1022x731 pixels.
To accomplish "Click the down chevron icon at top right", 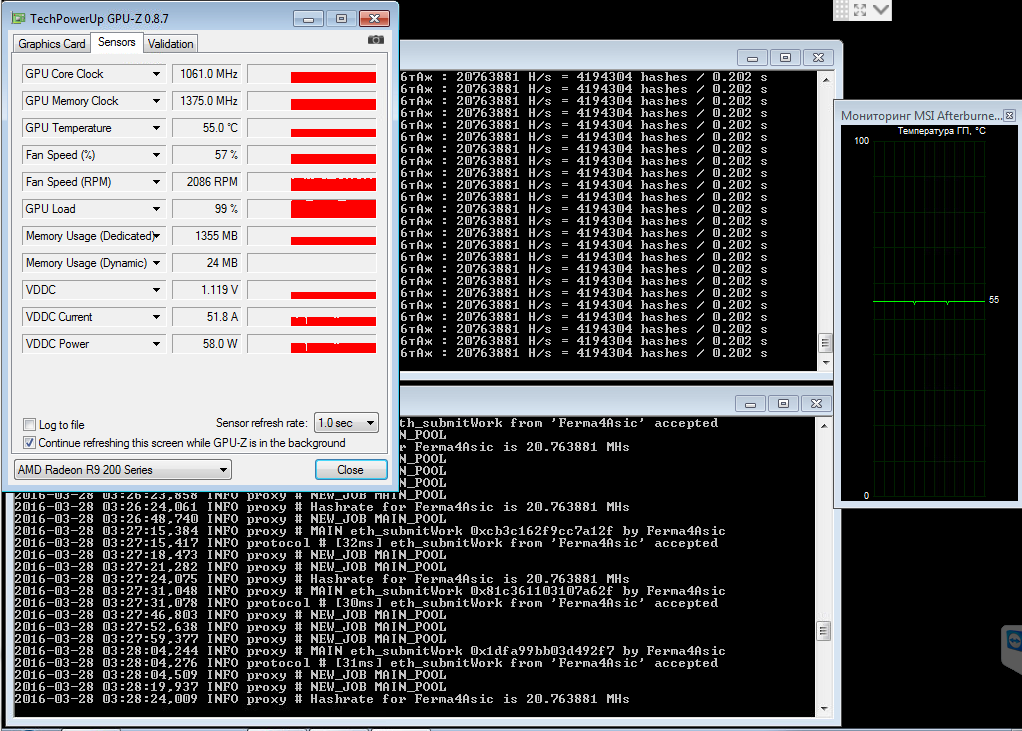I will coord(881,9).
